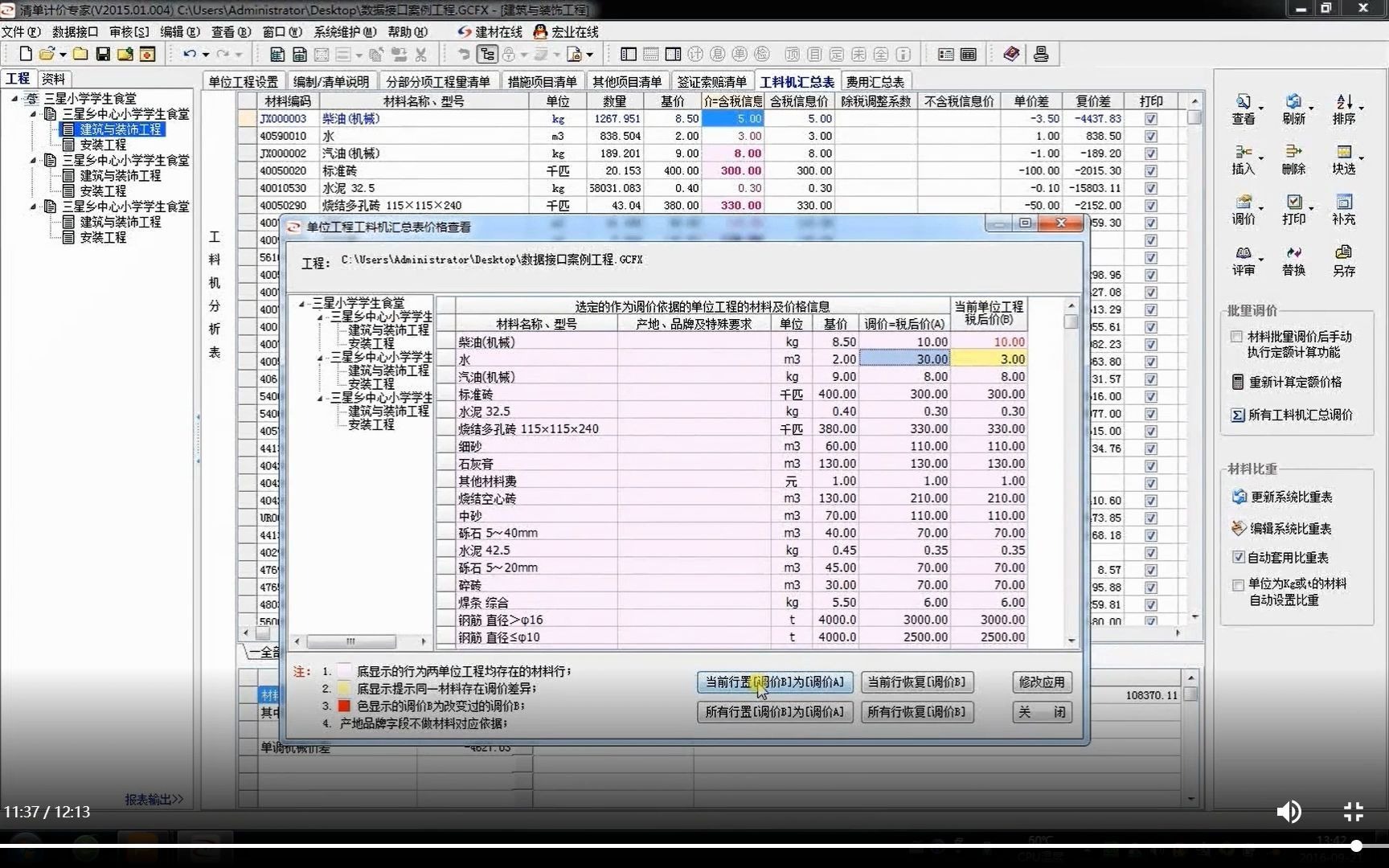The width and height of the screenshot is (1389, 868).
Task: Open the 数据接口 menu
Action: [x=75, y=32]
